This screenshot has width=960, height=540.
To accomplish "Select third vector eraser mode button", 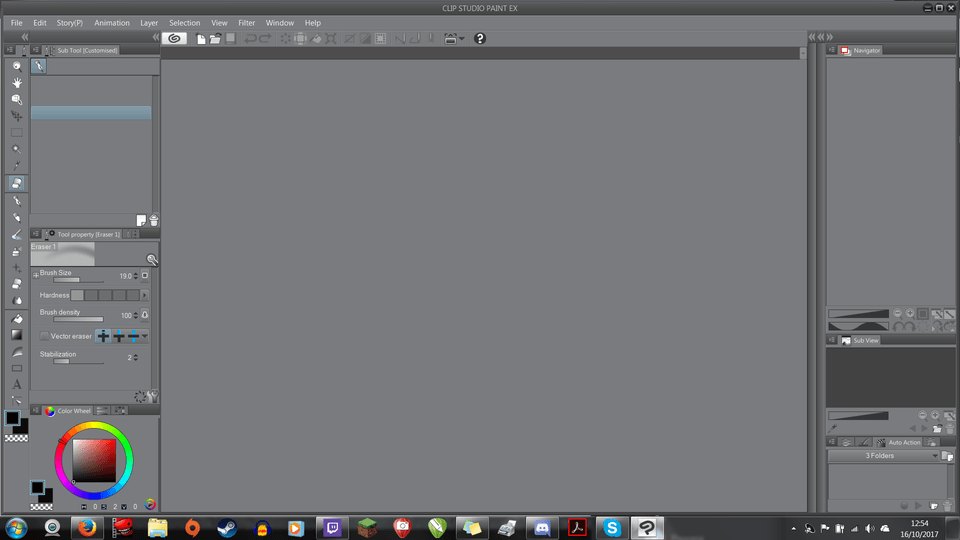I will point(133,336).
